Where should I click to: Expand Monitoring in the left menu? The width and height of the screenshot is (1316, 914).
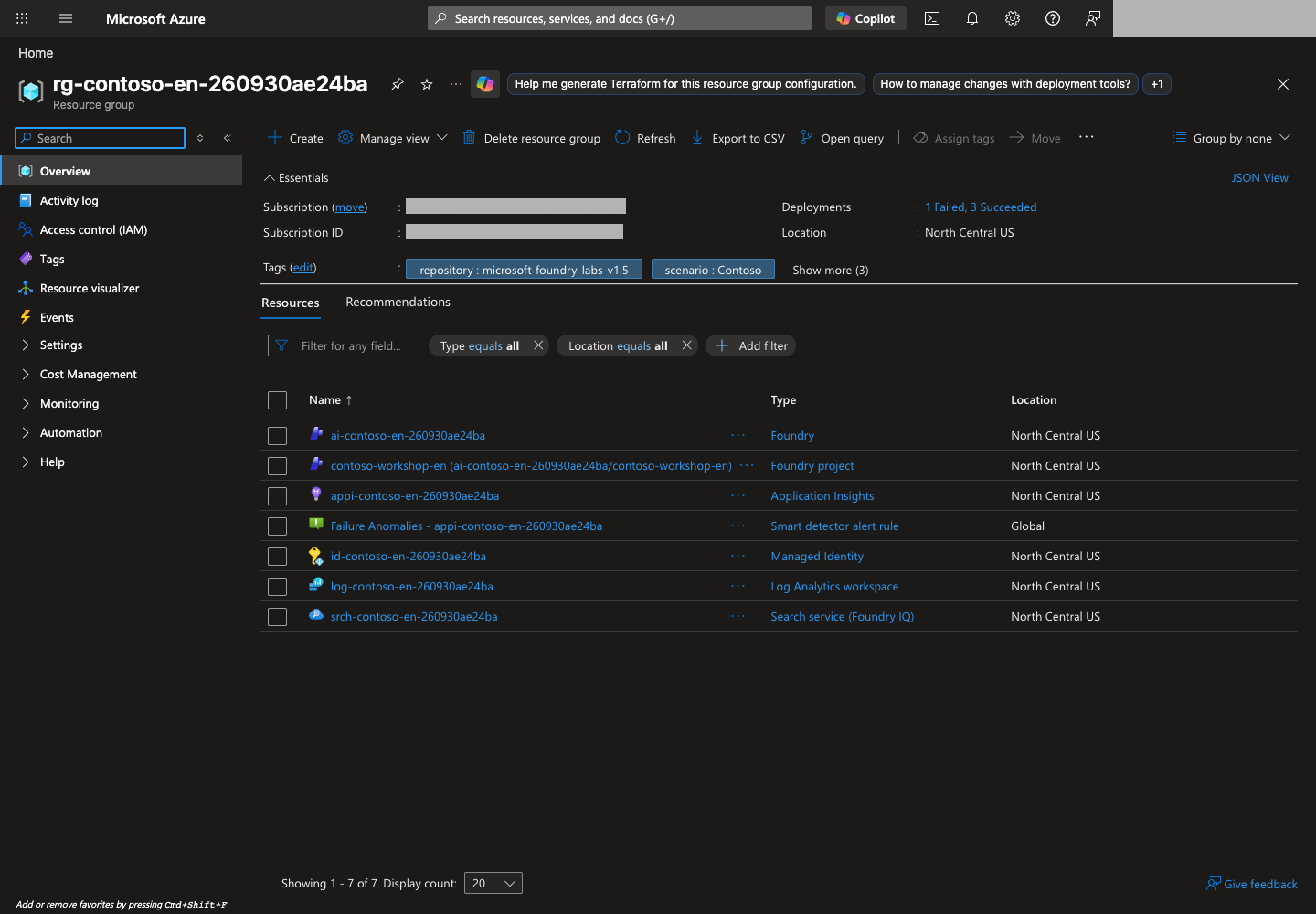click(x=69, y=404)
